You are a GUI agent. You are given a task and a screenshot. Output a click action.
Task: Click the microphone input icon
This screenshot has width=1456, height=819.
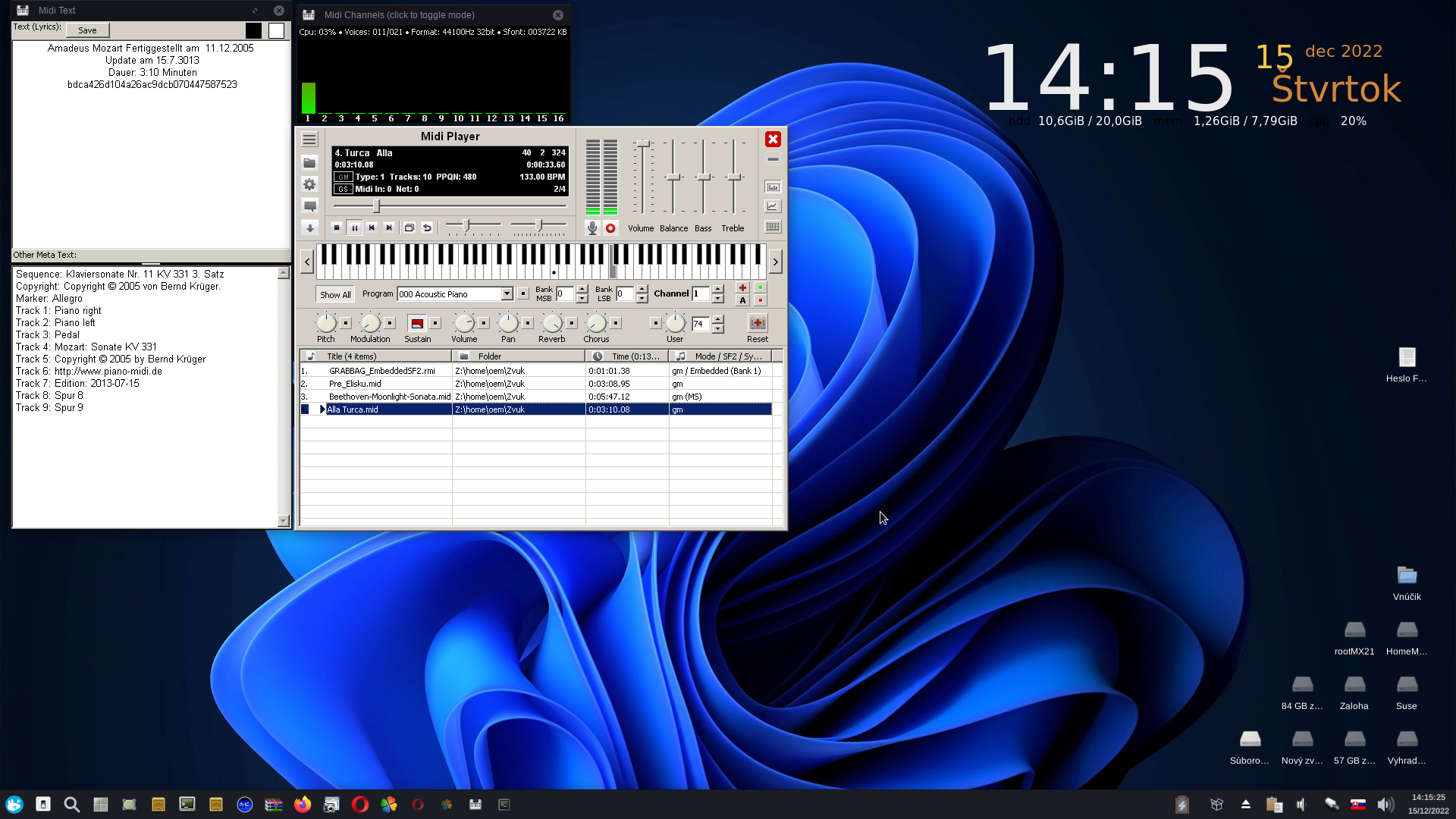pos(592,227)
